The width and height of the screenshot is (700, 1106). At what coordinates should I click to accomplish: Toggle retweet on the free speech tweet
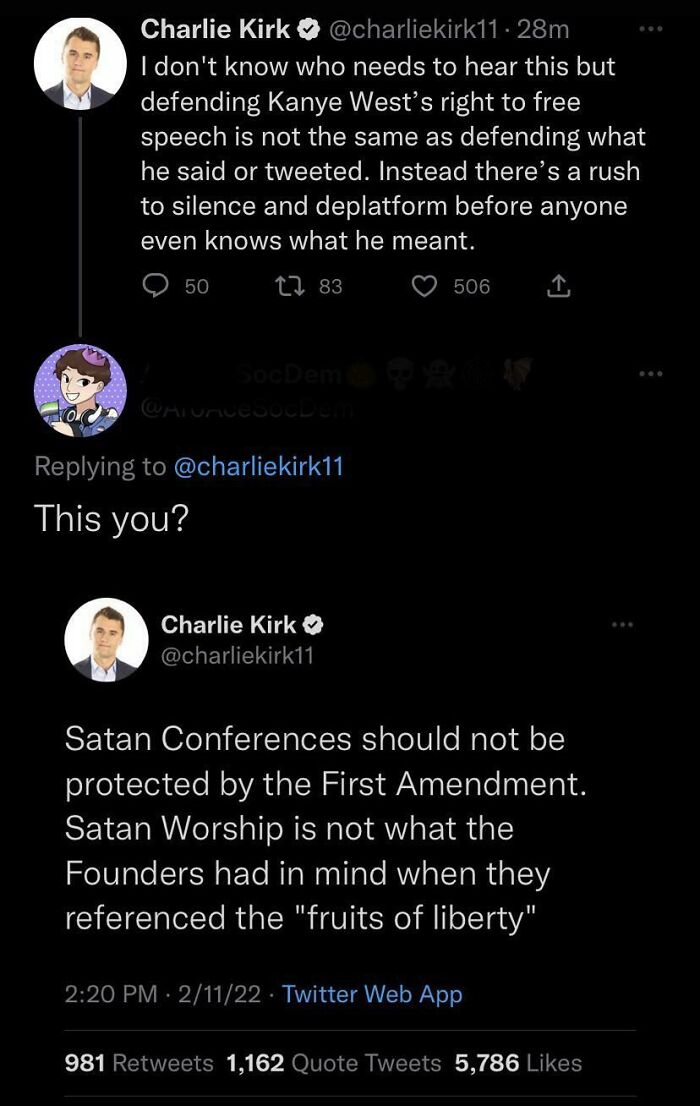point(290,287)
